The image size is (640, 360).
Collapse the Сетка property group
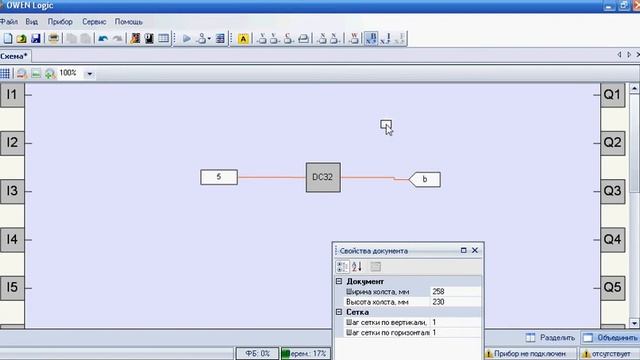(339, 312)
